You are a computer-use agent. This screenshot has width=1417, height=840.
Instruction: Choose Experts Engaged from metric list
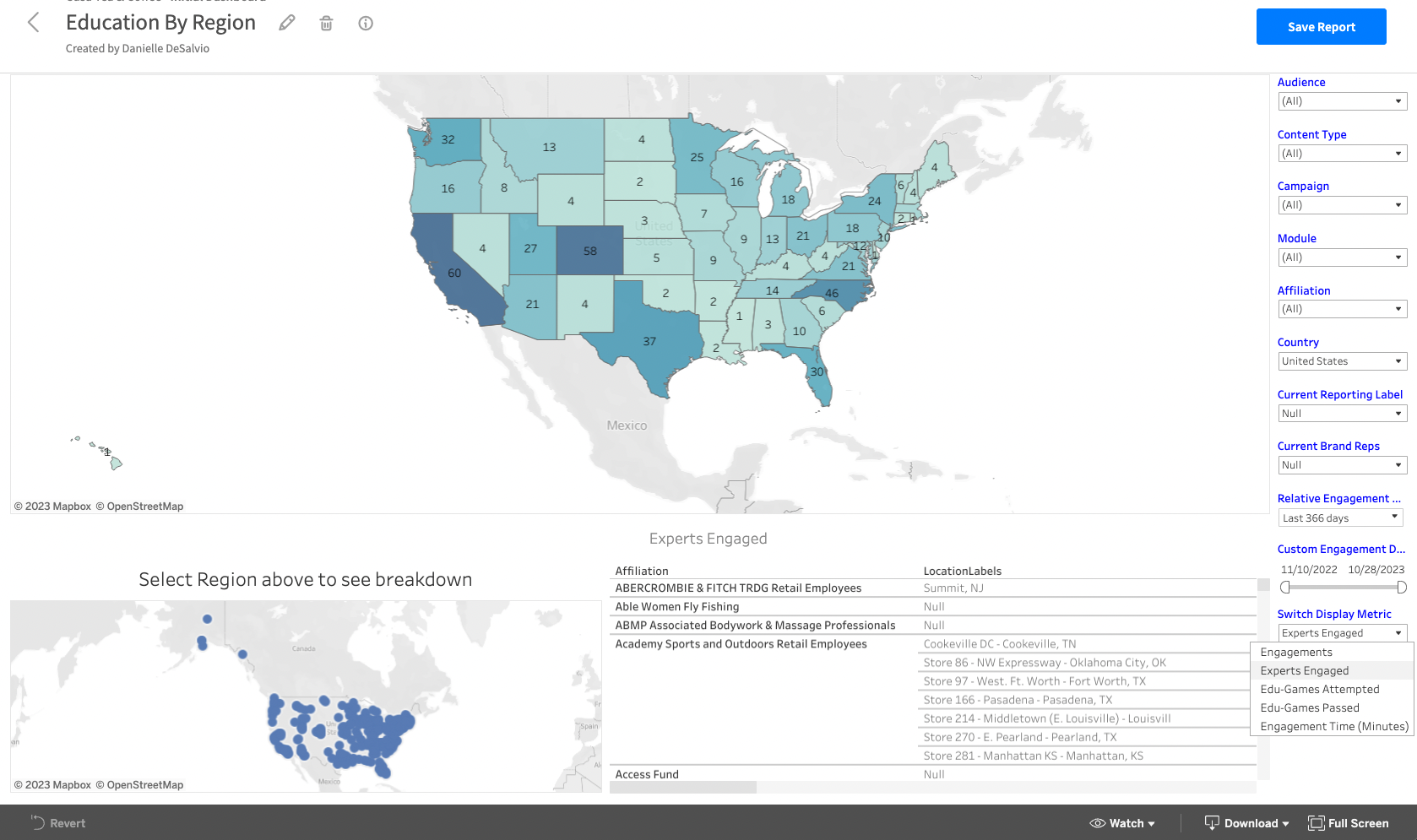tap(1331, 671)
